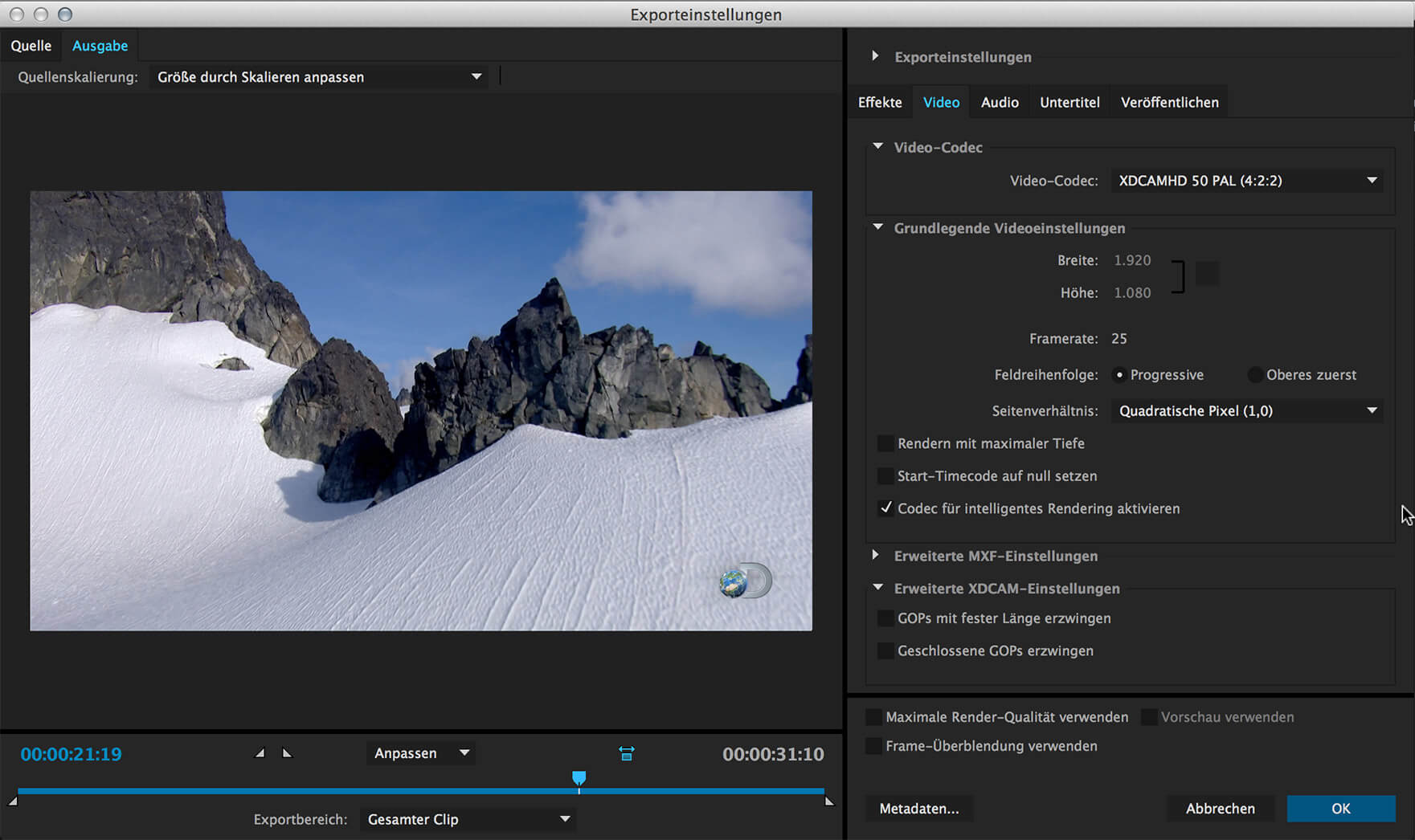This screenshot has height=840, width=1415.
Task: Click the blue export range timeline bar
Action: (x=420, y=791)
